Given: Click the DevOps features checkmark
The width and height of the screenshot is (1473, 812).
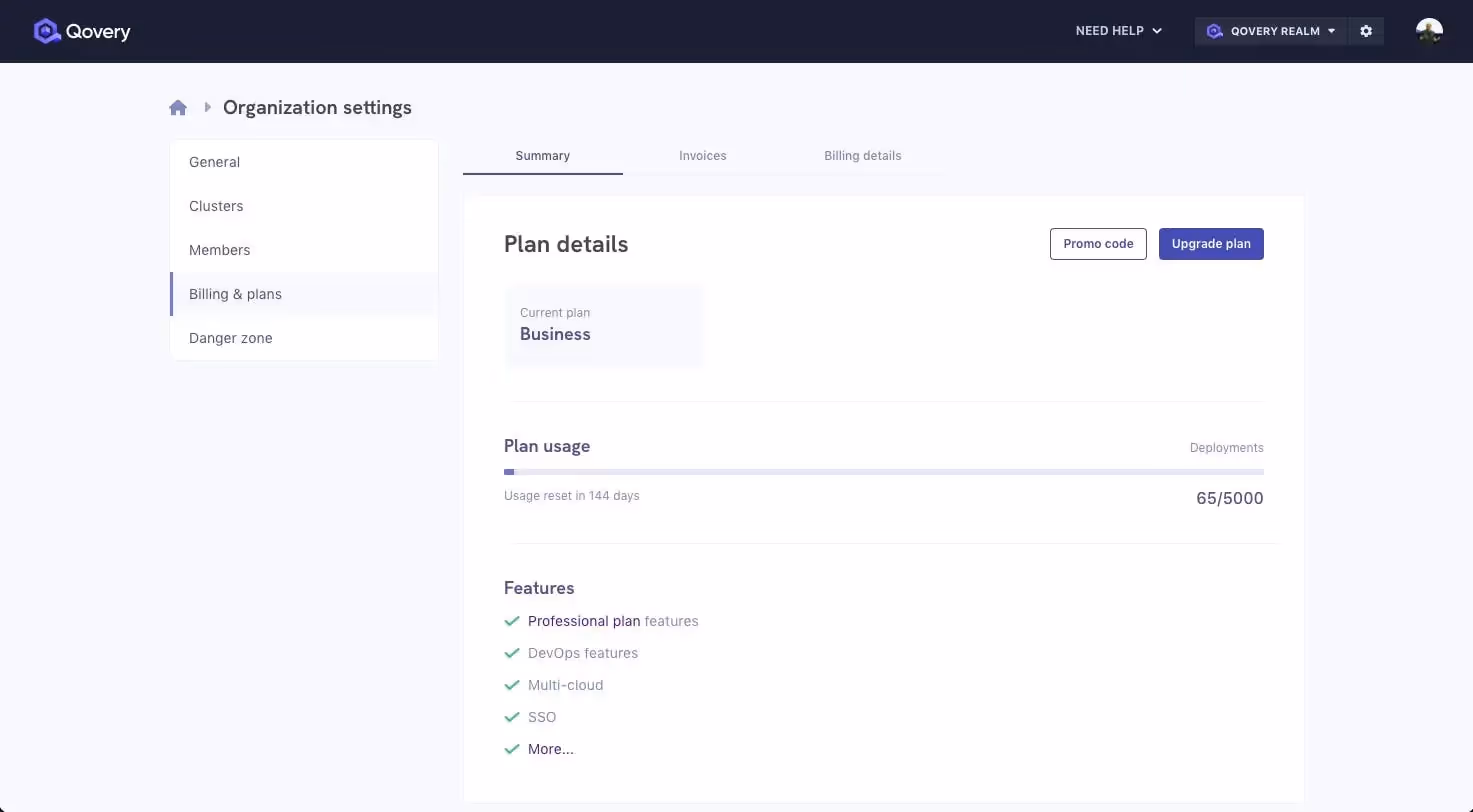Looking at the screenshot, I should click(512, 653).
